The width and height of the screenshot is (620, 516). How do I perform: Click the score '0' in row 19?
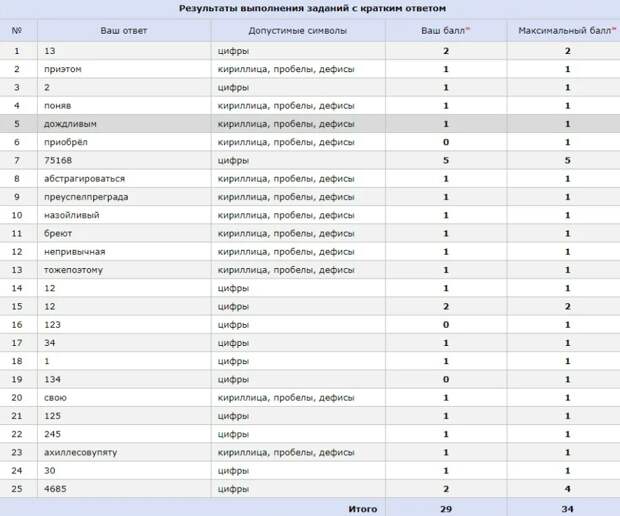446,380
